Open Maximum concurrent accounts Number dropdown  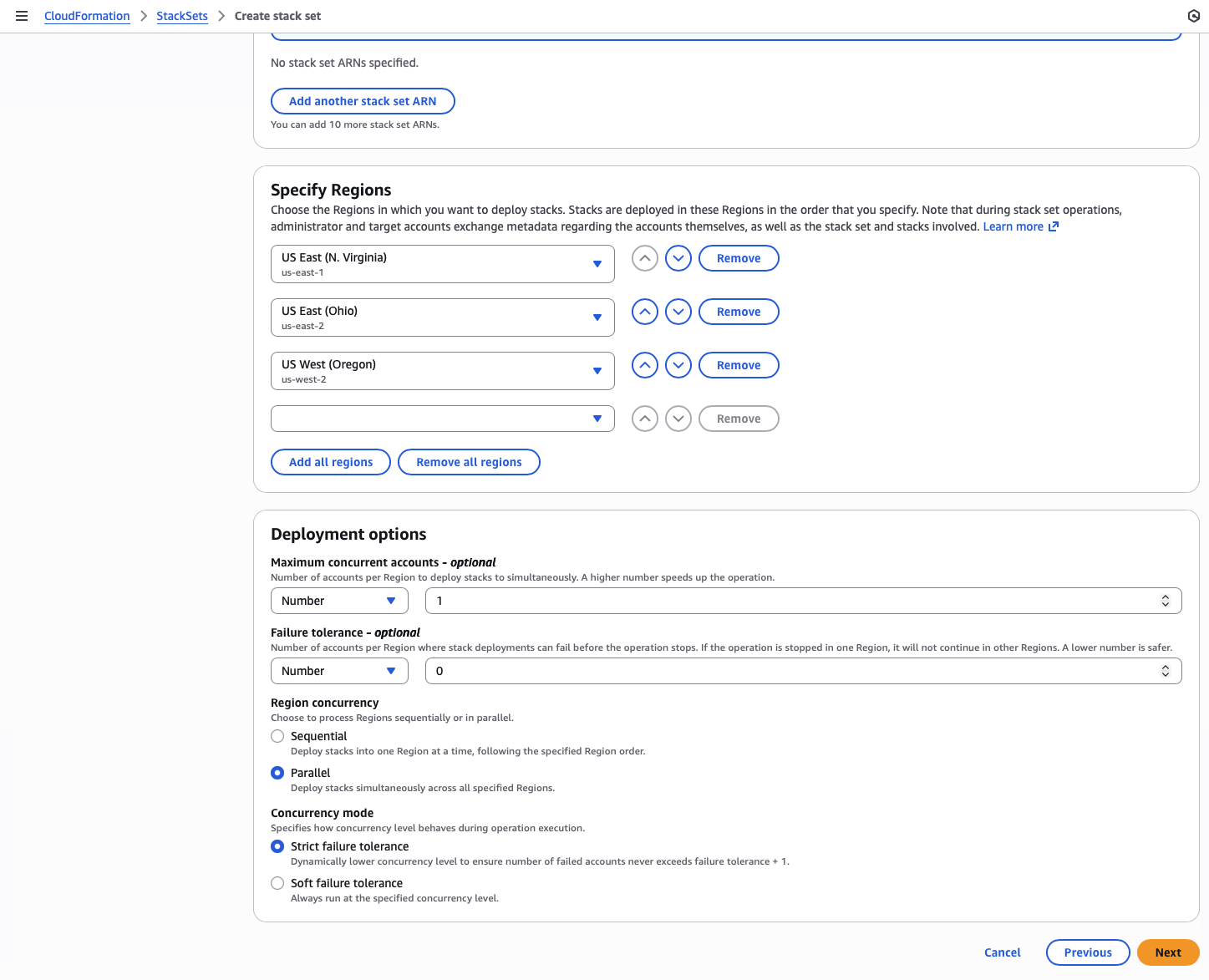click(338, 601)
